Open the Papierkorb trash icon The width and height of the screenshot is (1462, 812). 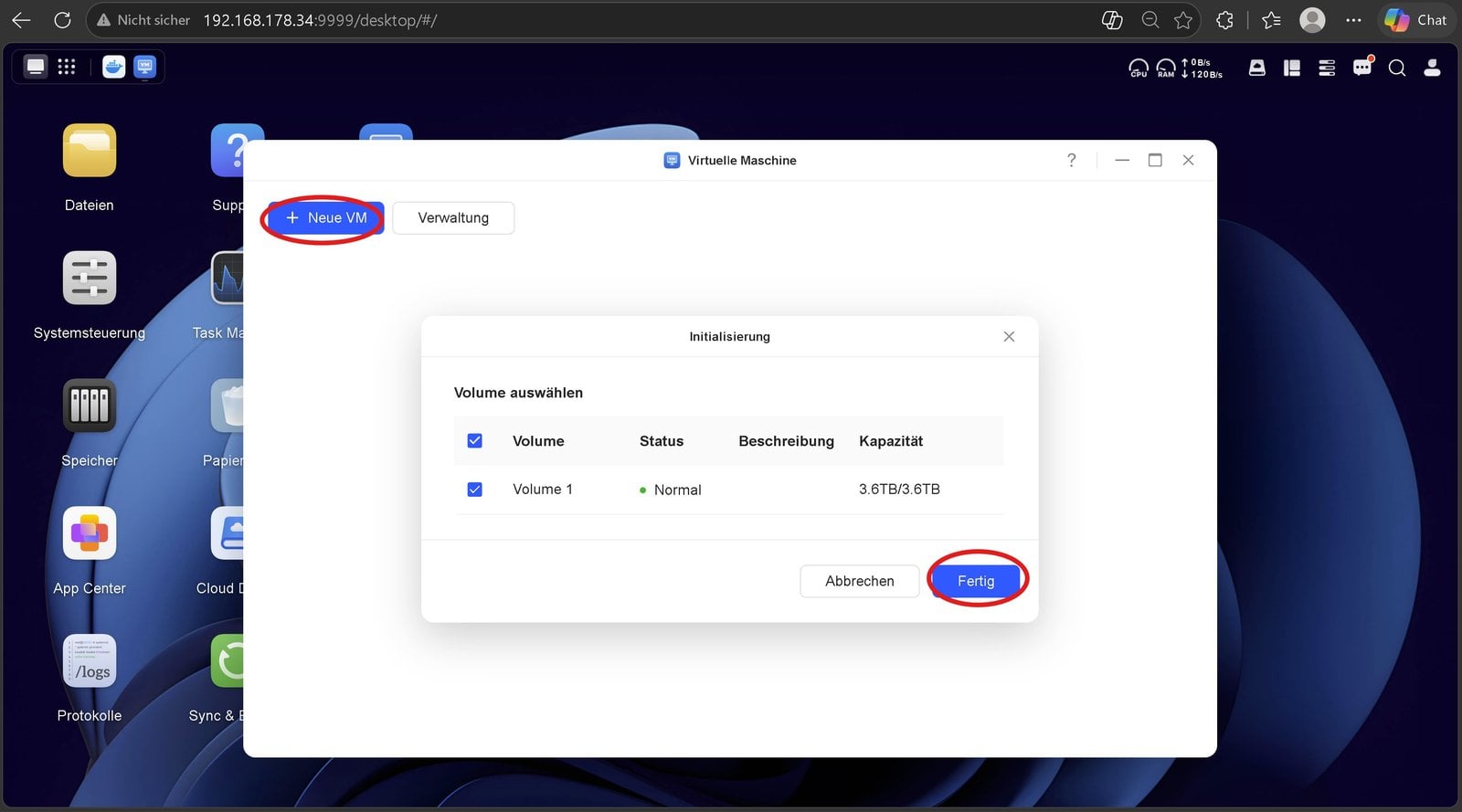coord(228,406)
